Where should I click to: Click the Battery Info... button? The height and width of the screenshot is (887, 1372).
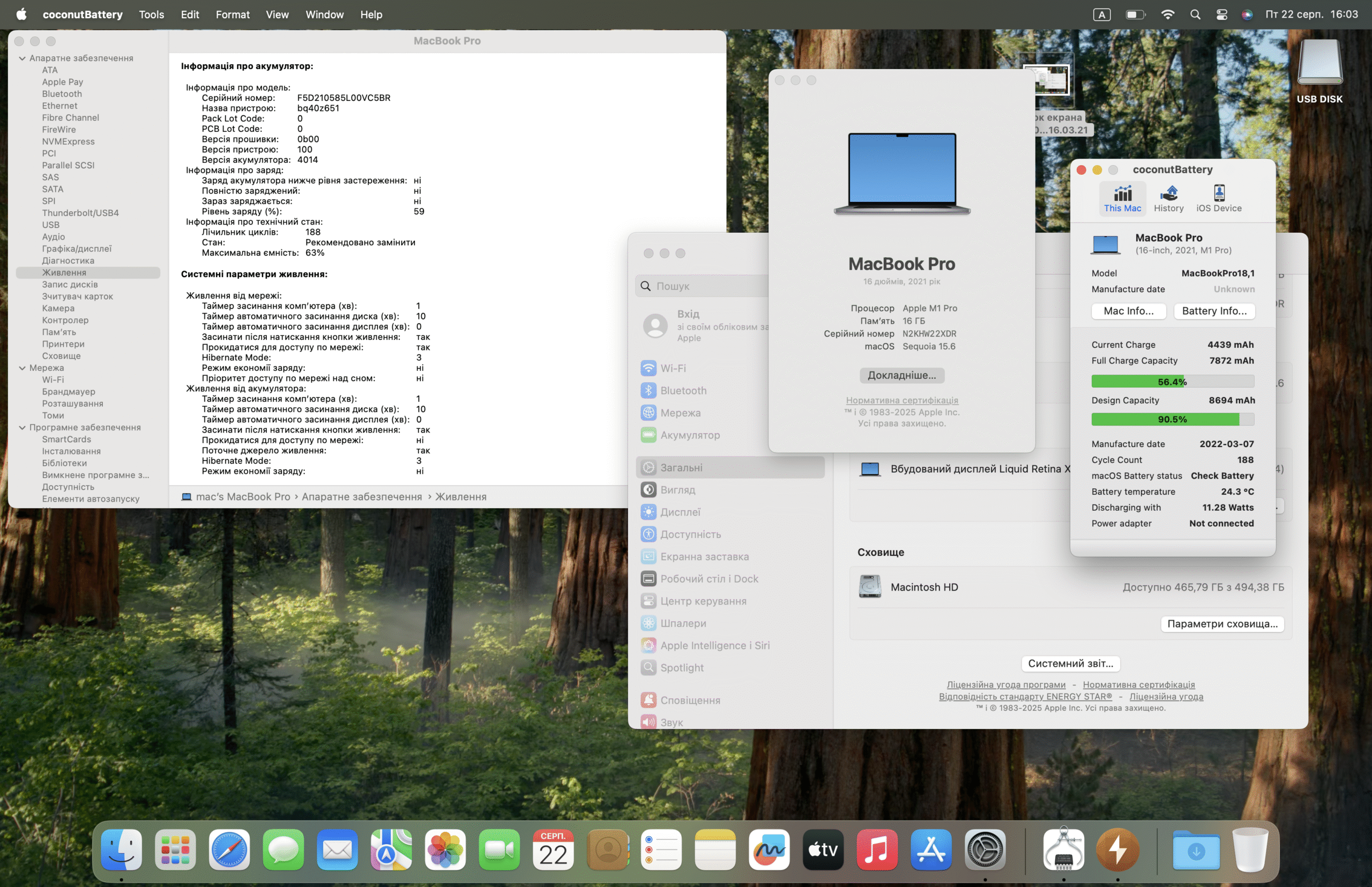coord(1214,311)
